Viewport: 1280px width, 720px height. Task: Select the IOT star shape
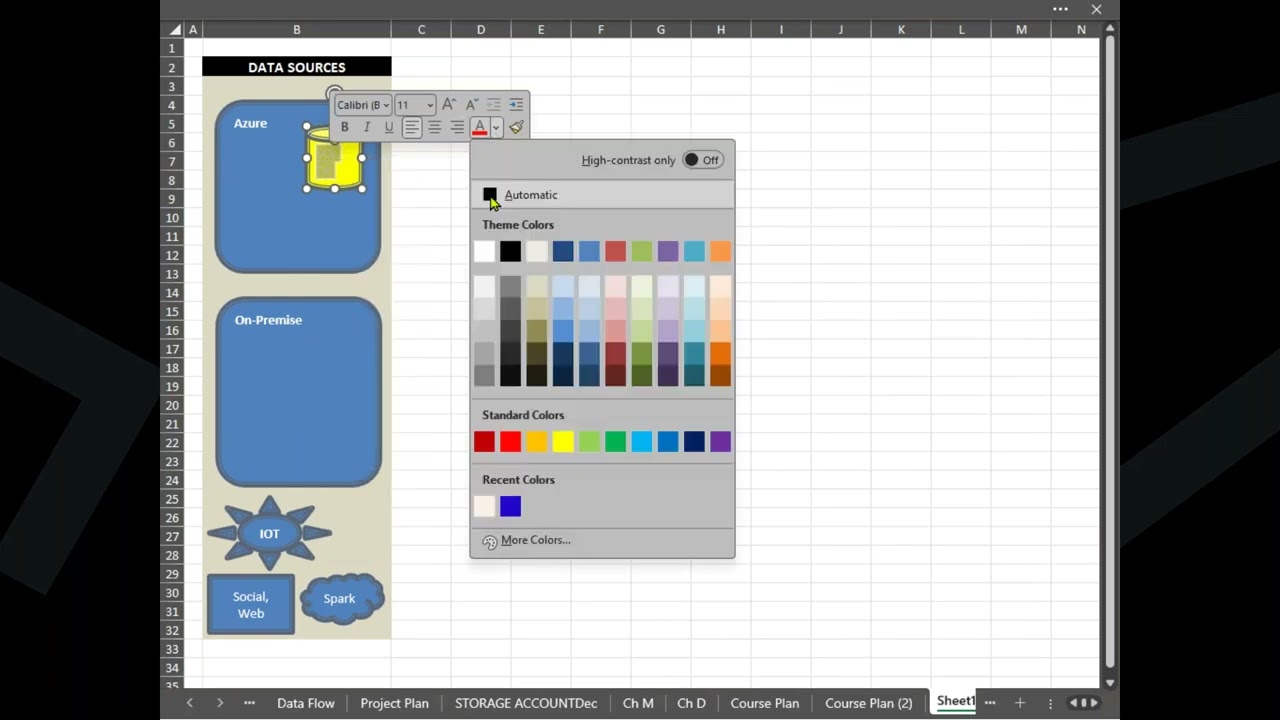coord(269,533)
